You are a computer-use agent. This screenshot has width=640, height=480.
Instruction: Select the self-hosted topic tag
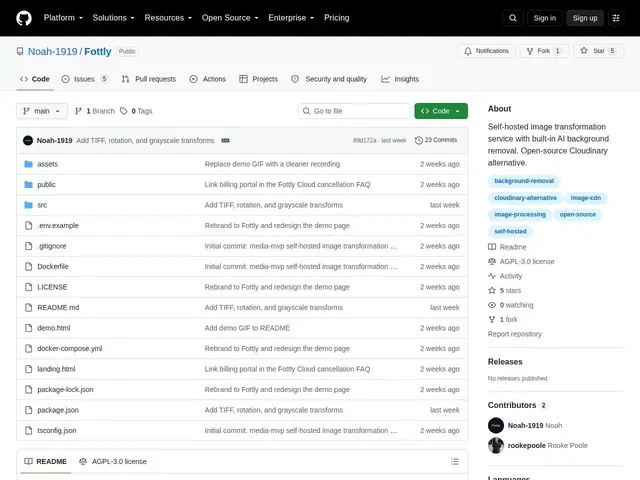point(510,231)
